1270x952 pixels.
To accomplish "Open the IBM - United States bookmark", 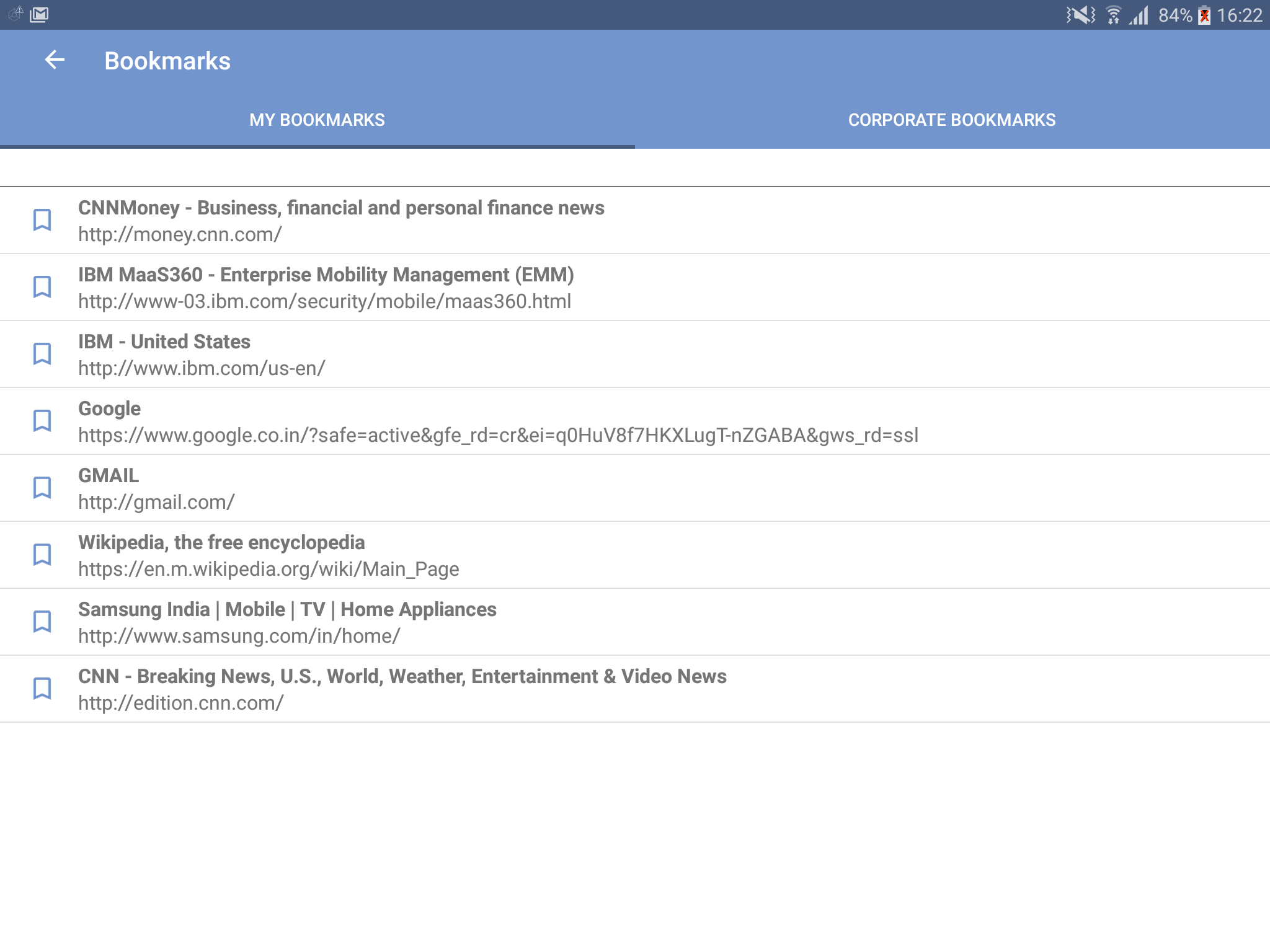I will (164, 342).
